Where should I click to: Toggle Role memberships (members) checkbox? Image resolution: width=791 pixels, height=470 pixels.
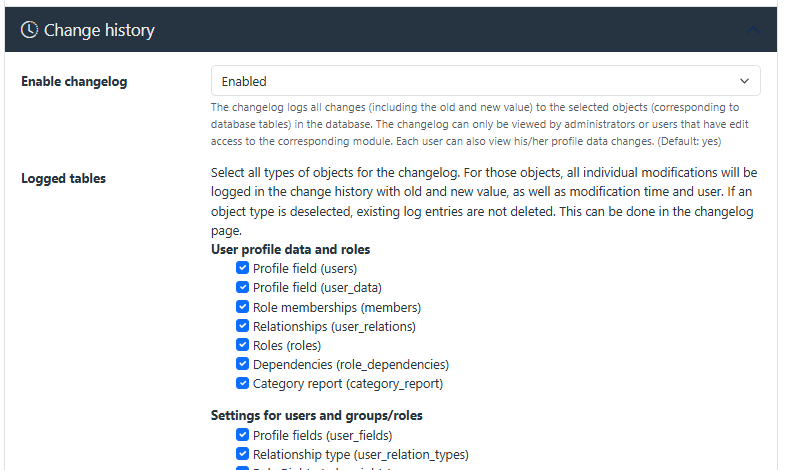[x=242, y=306]
